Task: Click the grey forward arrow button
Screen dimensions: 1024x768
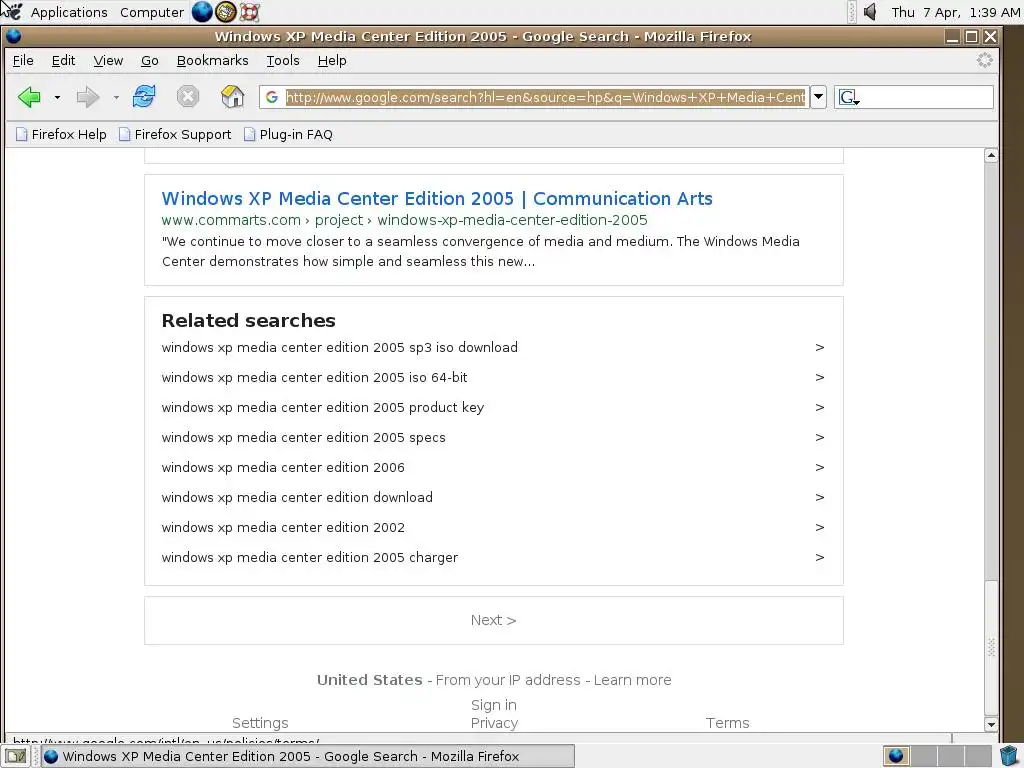Action: 88,97
